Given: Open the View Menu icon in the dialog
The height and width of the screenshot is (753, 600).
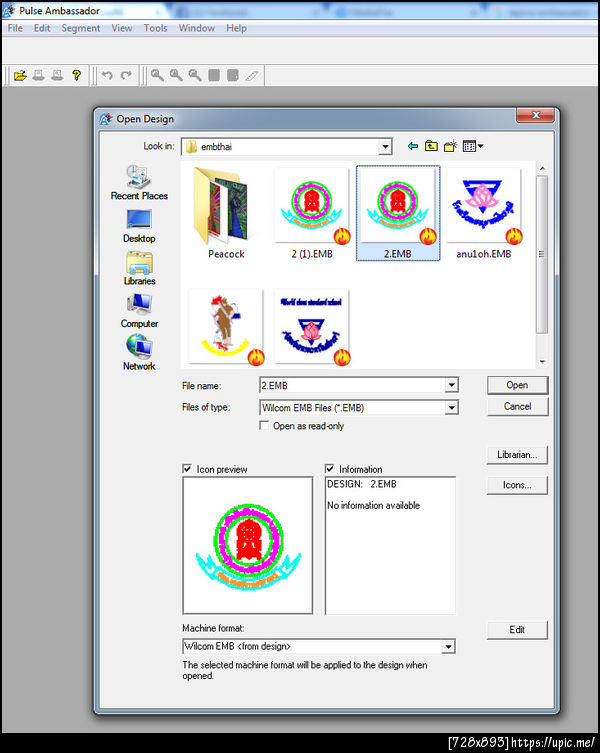Looking at the screenshot, I should 473,146.
